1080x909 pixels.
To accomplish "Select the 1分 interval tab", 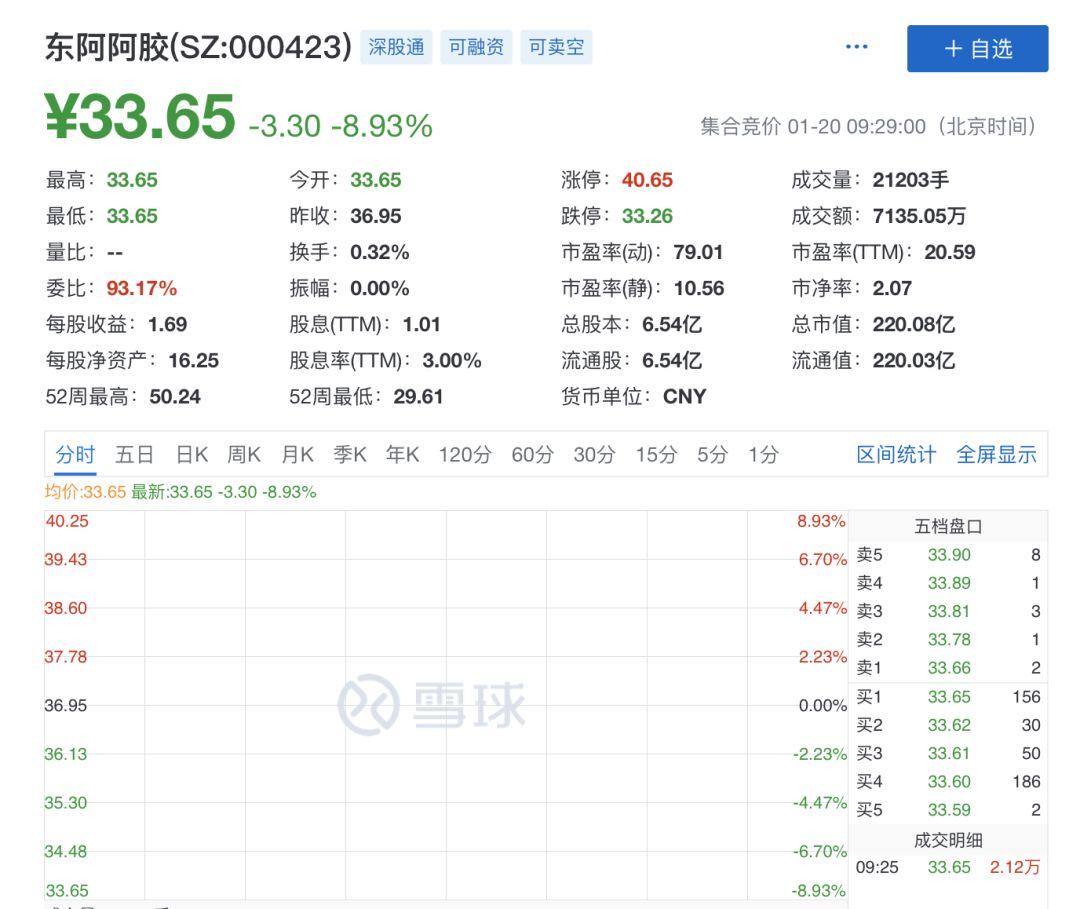I will (763, 454).
